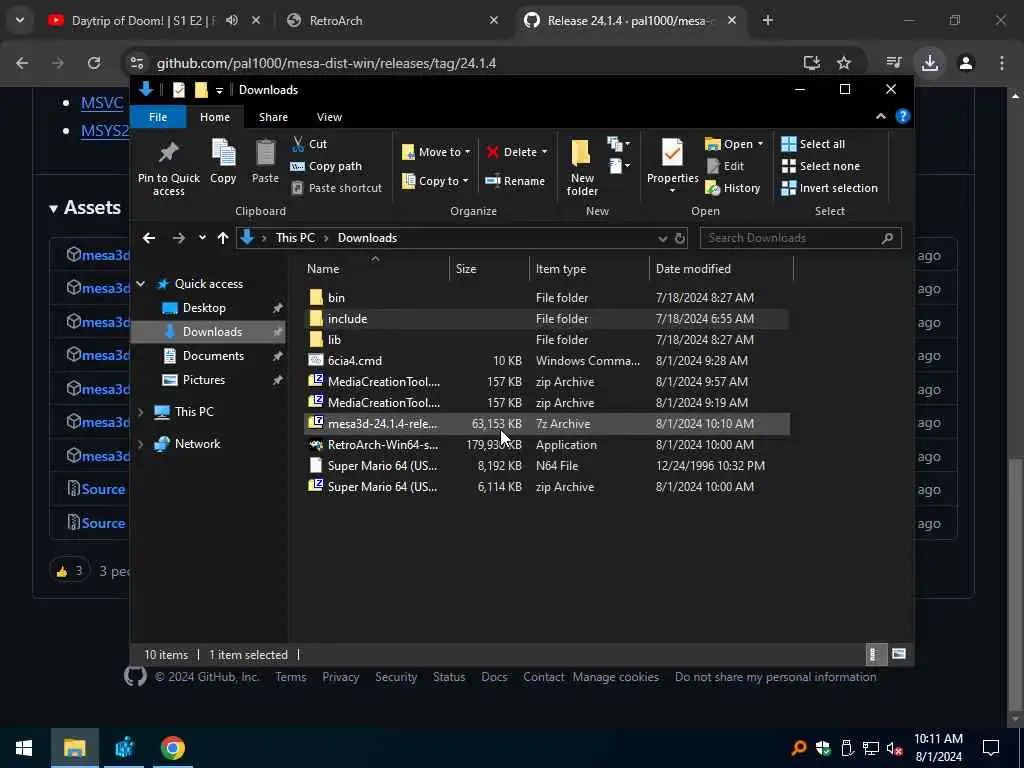1024x768 pixels.
Task: Open file History
Action: (733, 188)
